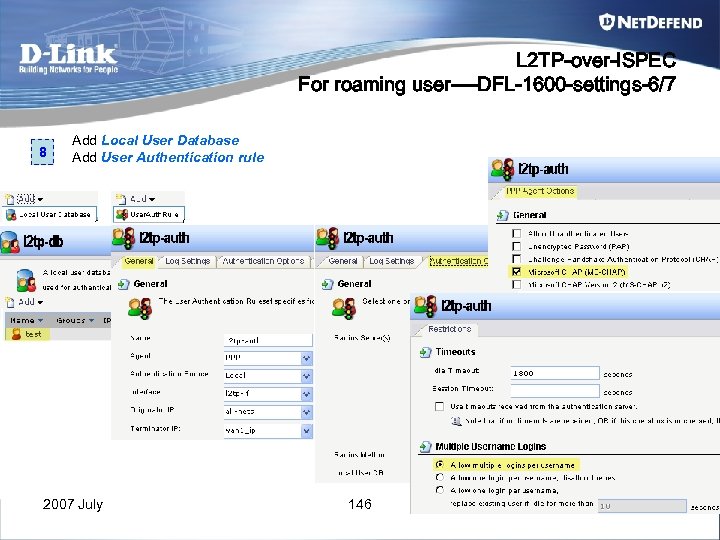Click the General section arrow icon in l2tp-auth form
The height and width of the screenshot is (540, 720).
124,284
